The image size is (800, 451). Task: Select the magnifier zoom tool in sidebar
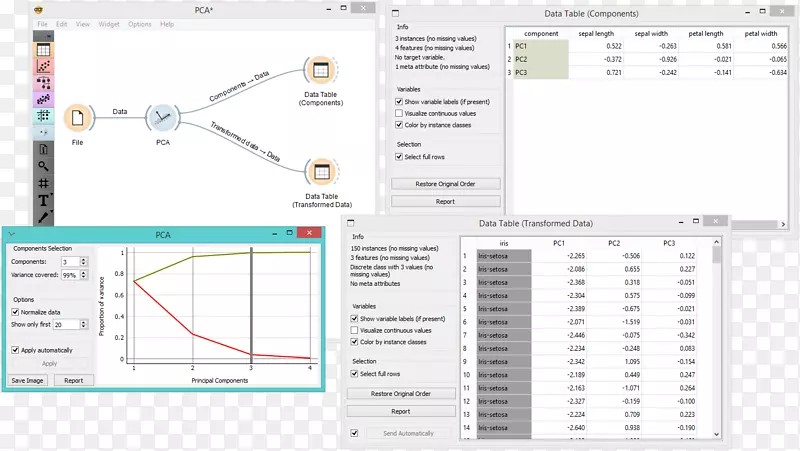(43, 166)
